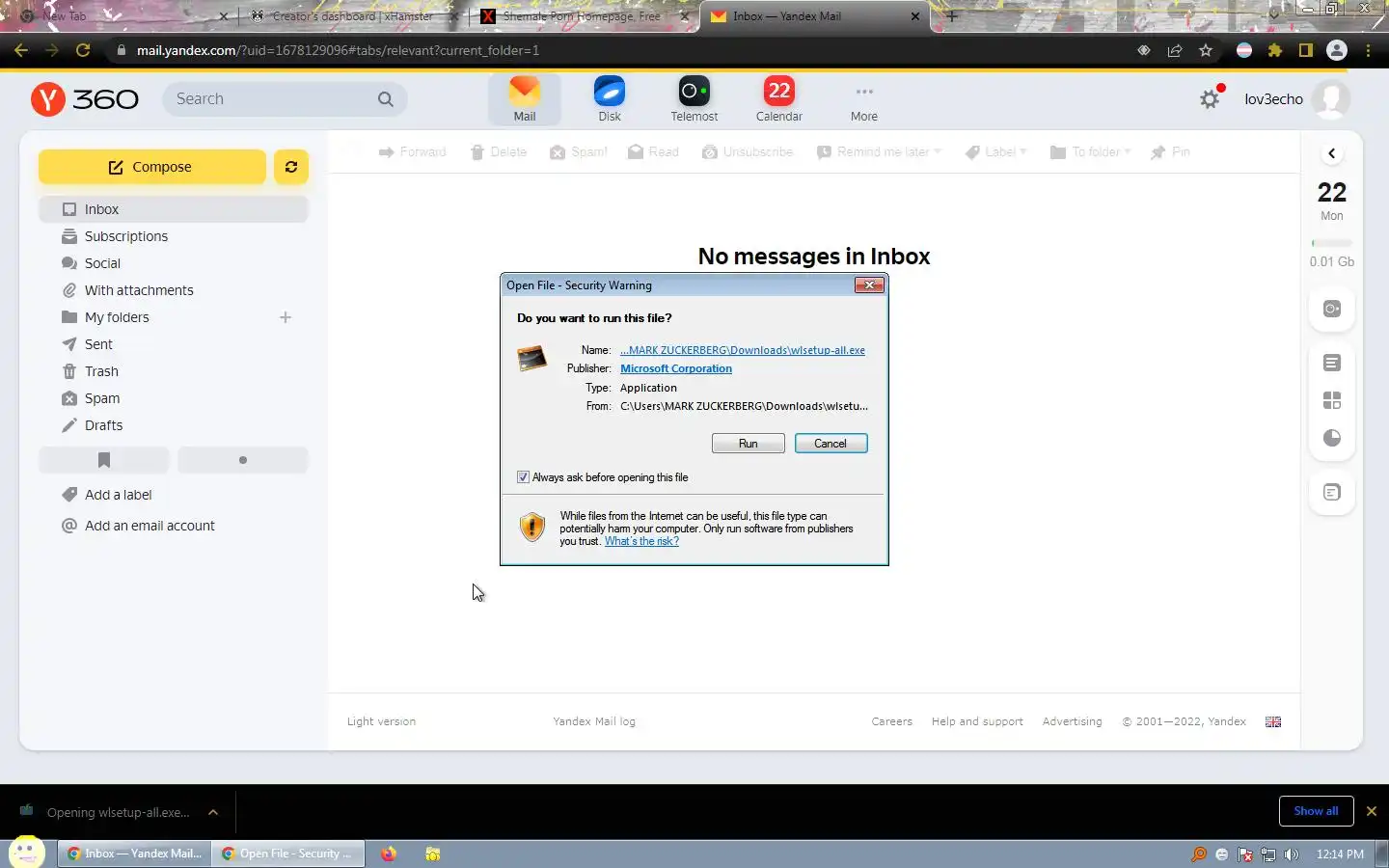Click the browser reload button
Viewport: 1389px width, 868px height.
coord(83,50)
